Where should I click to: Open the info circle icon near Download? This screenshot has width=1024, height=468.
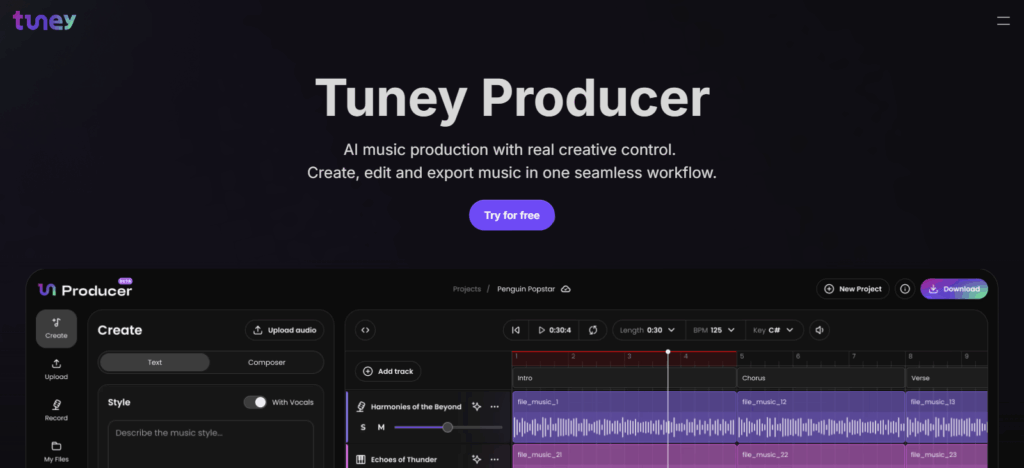(x=904, y=289)
